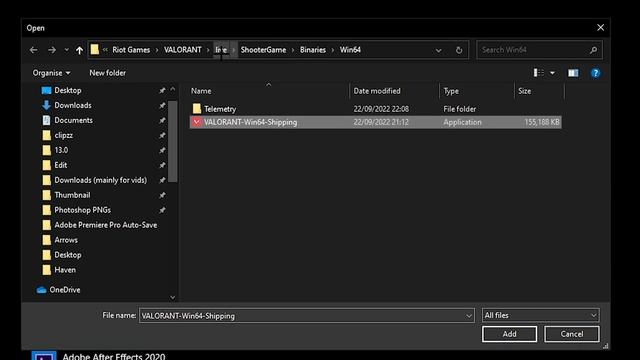Go back using the back arrow

pyautogui.click(x=33, y=50)
